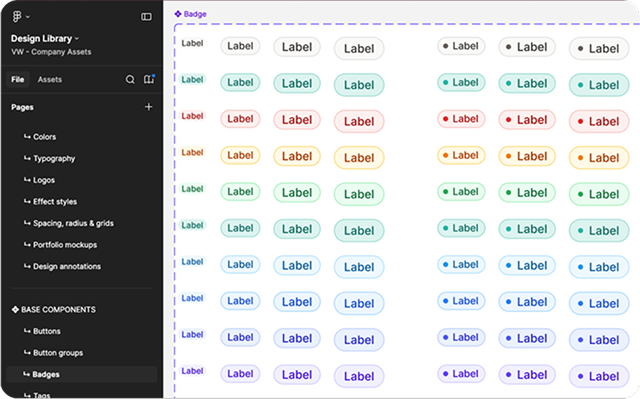The image size is (640, 399).
Task: Click the search magnifier icon
Action: [x=130, y=79]
